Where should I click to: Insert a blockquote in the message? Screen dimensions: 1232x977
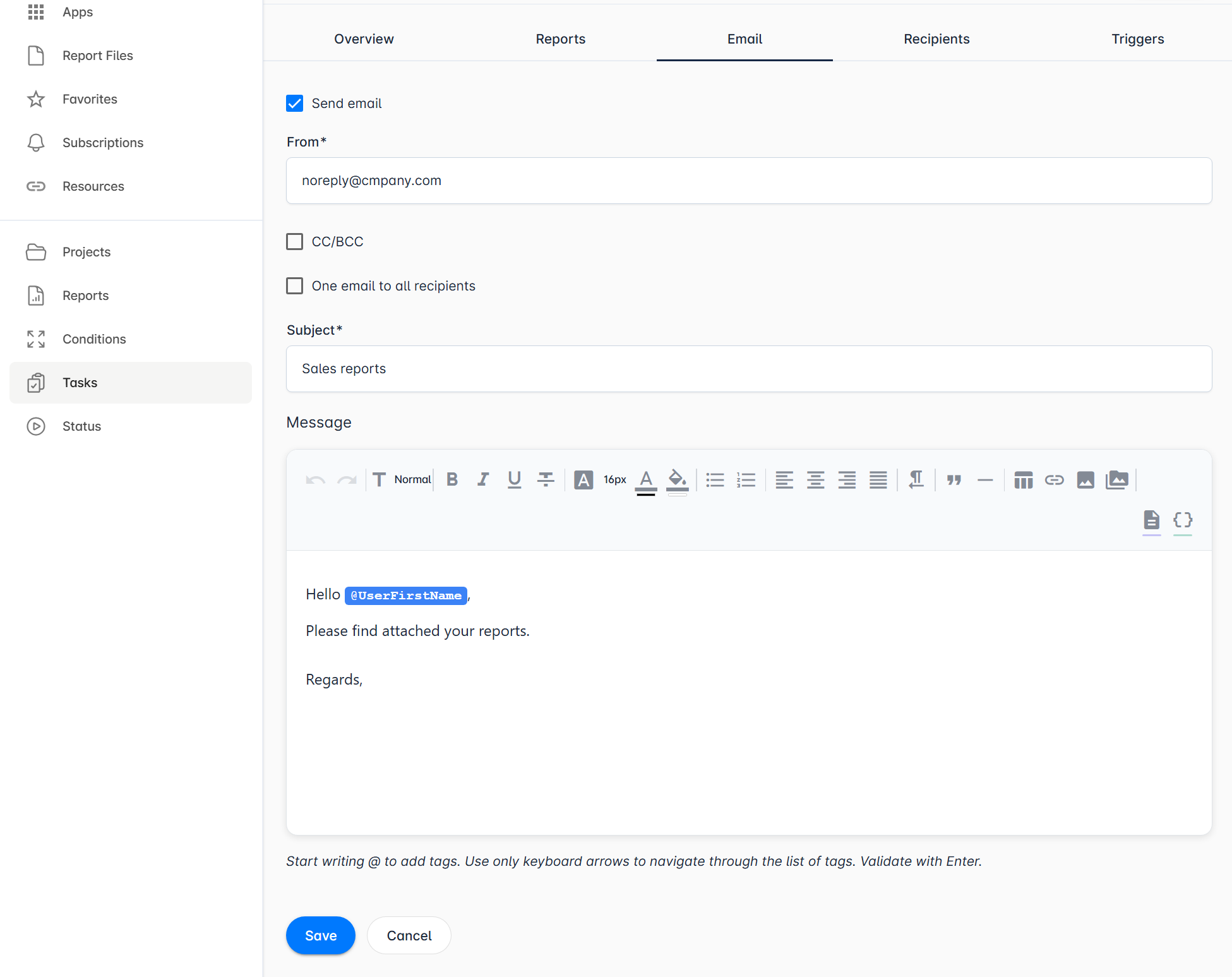pos(954,480)
